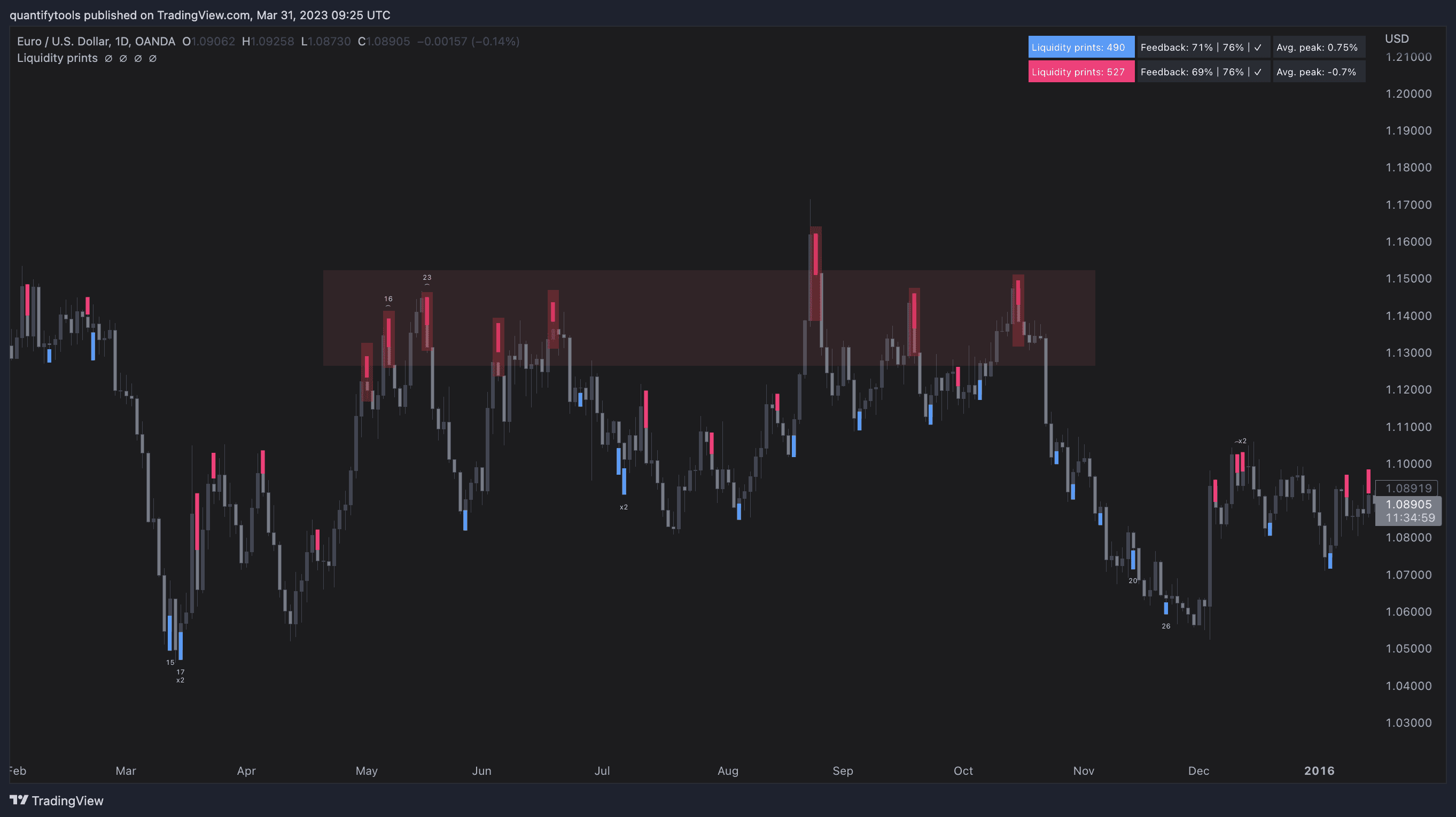Click the Sep label on the time axis
The width and height of the screenshot is (1456, 817).
842,771
